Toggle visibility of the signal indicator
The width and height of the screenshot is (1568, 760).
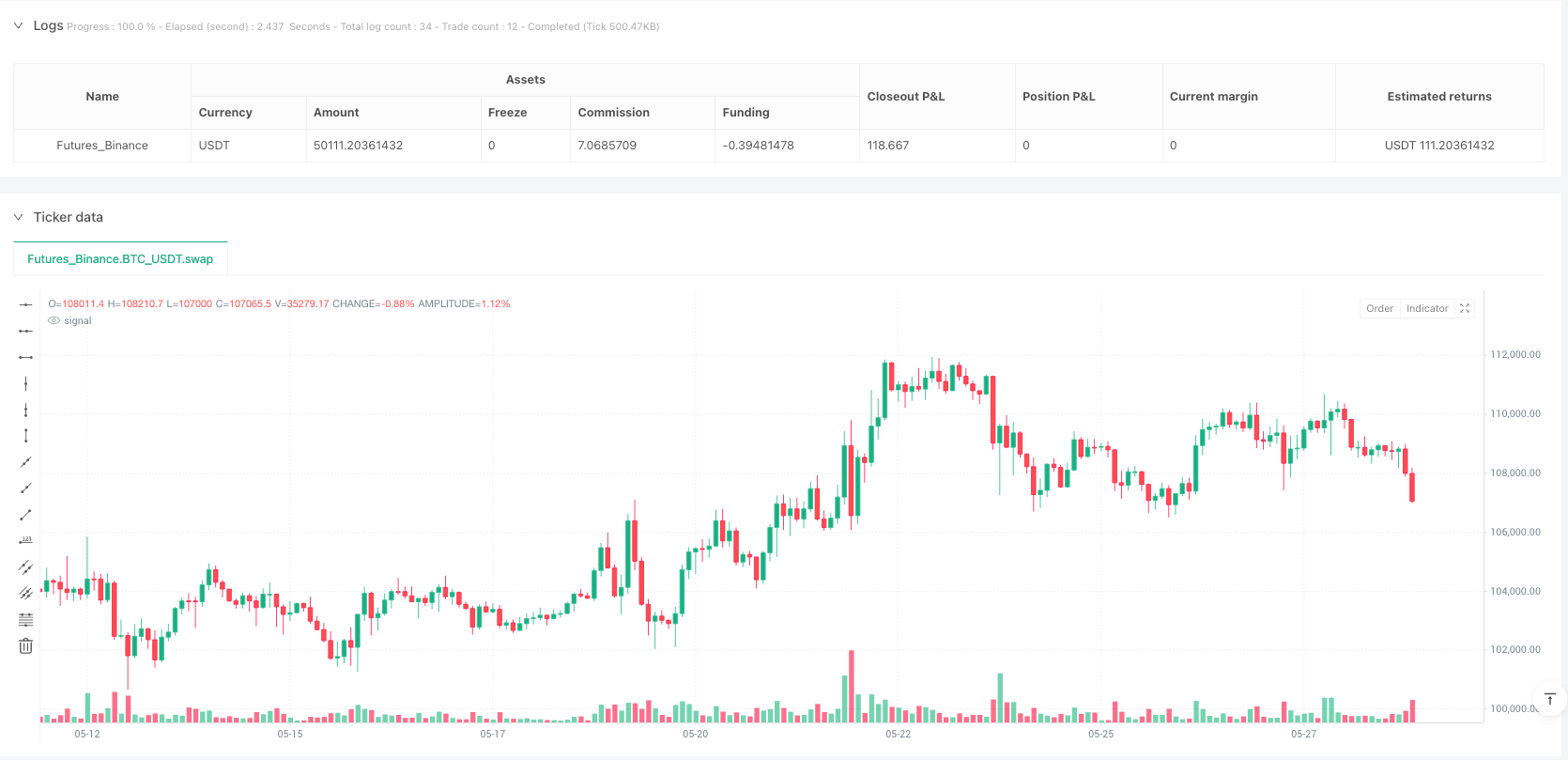54,321
